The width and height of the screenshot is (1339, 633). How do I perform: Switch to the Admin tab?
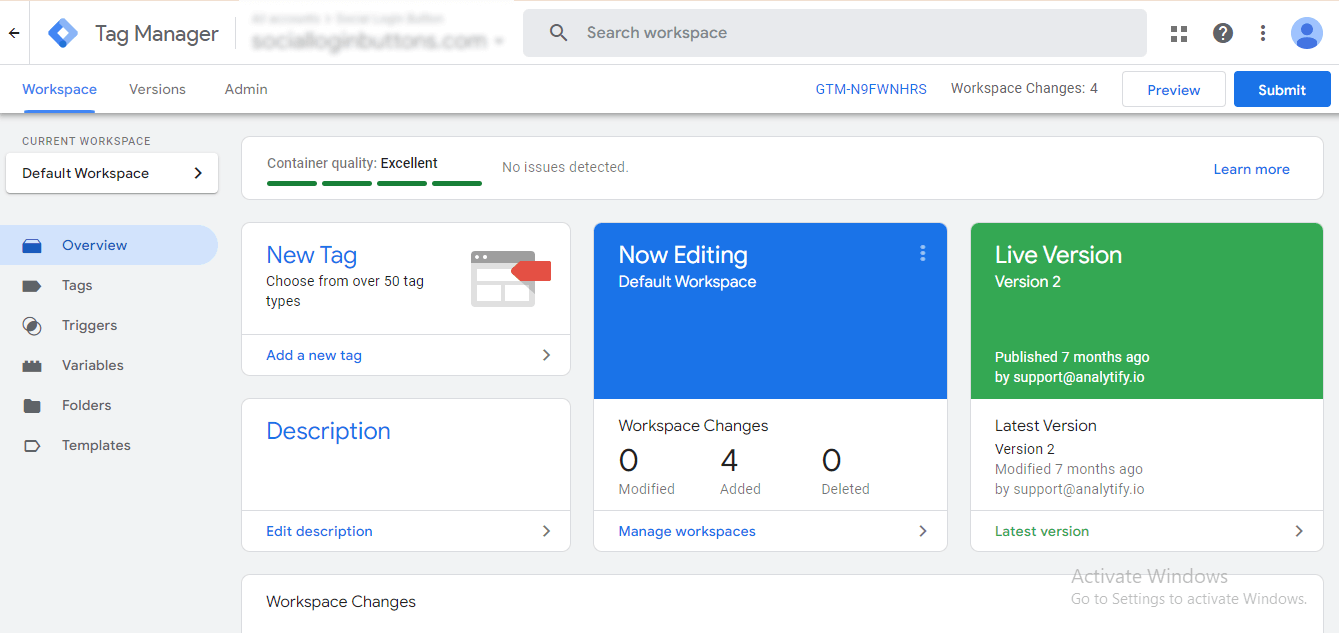pyautogui.click(x=246, y=89)
